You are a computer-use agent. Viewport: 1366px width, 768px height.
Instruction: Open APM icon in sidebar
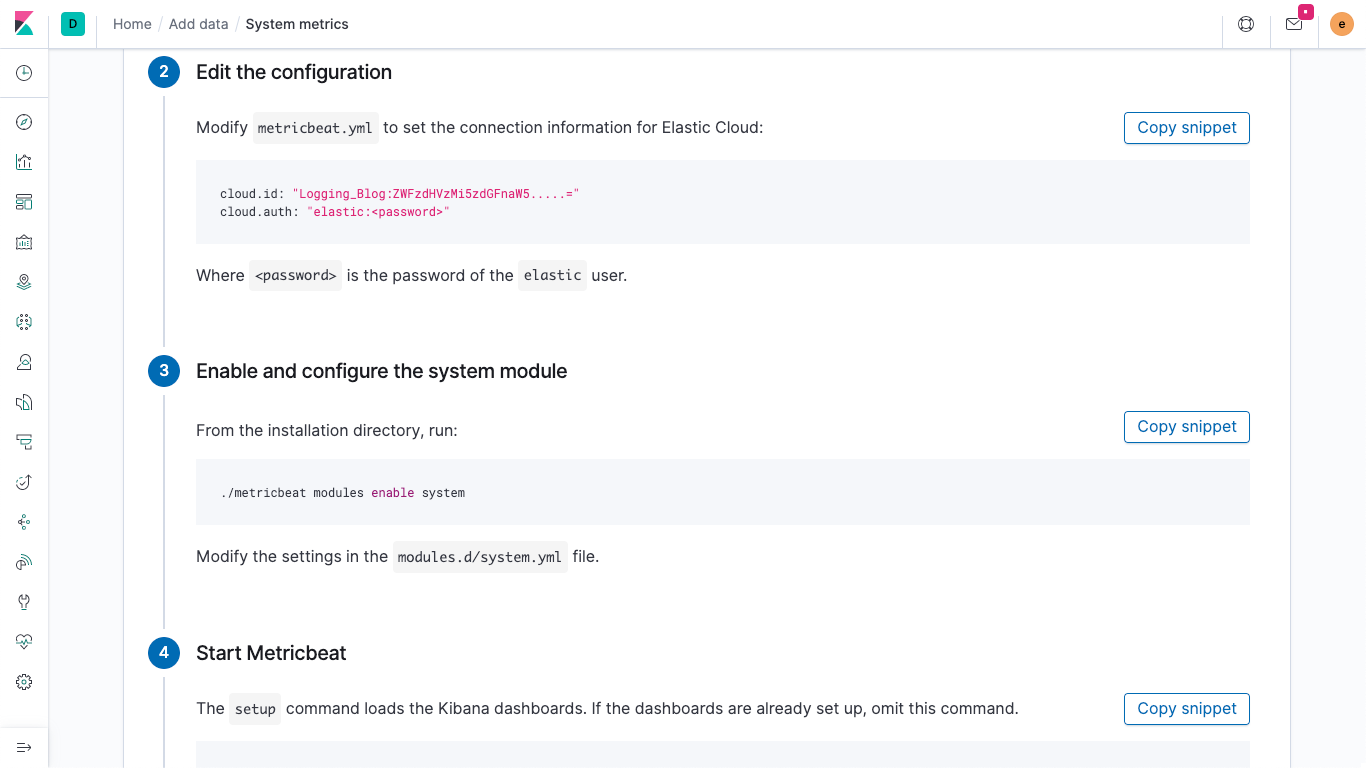coord(24,442)
